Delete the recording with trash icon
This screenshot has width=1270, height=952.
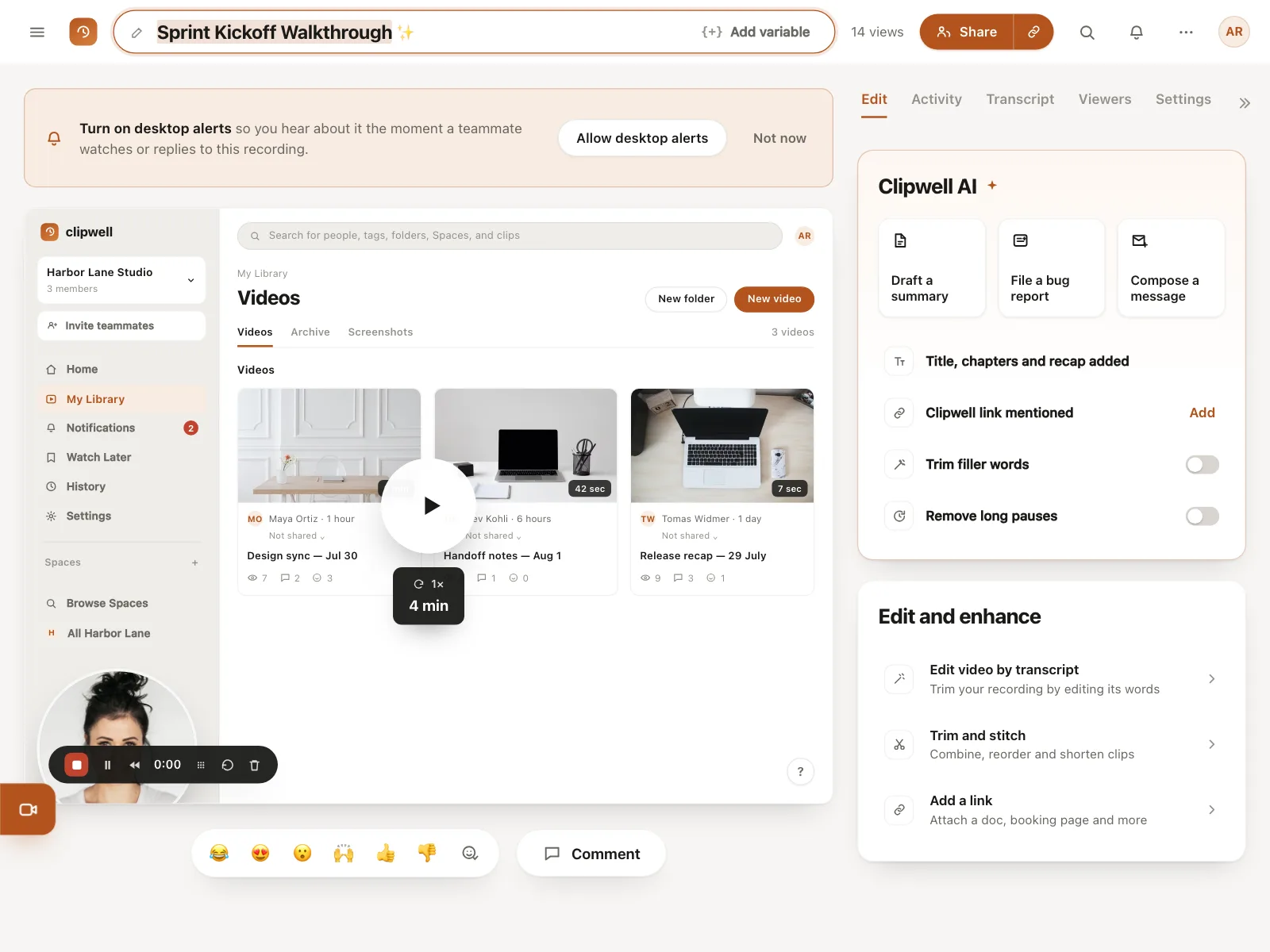(255, 765)
